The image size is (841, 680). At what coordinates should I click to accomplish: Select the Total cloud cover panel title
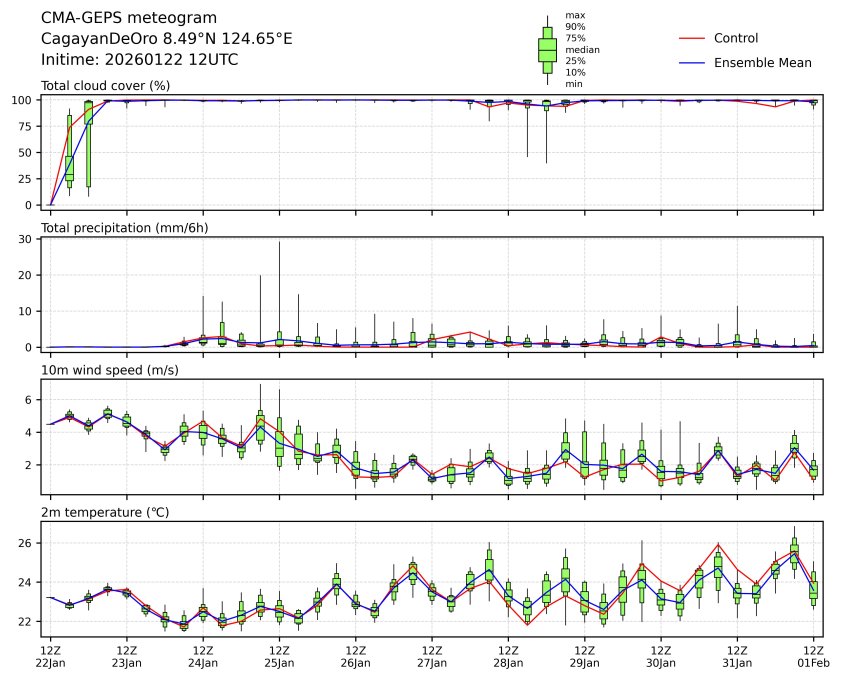point(105,85)
